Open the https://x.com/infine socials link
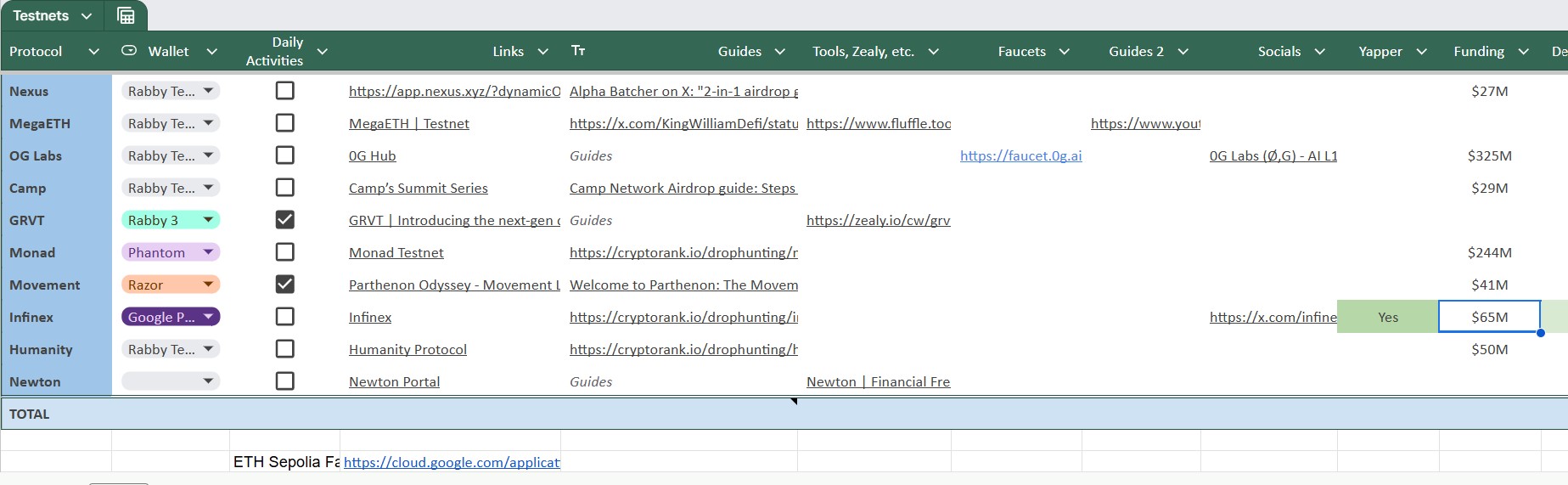Viewport: 1568px width, 485px height. coord(1273,317)
